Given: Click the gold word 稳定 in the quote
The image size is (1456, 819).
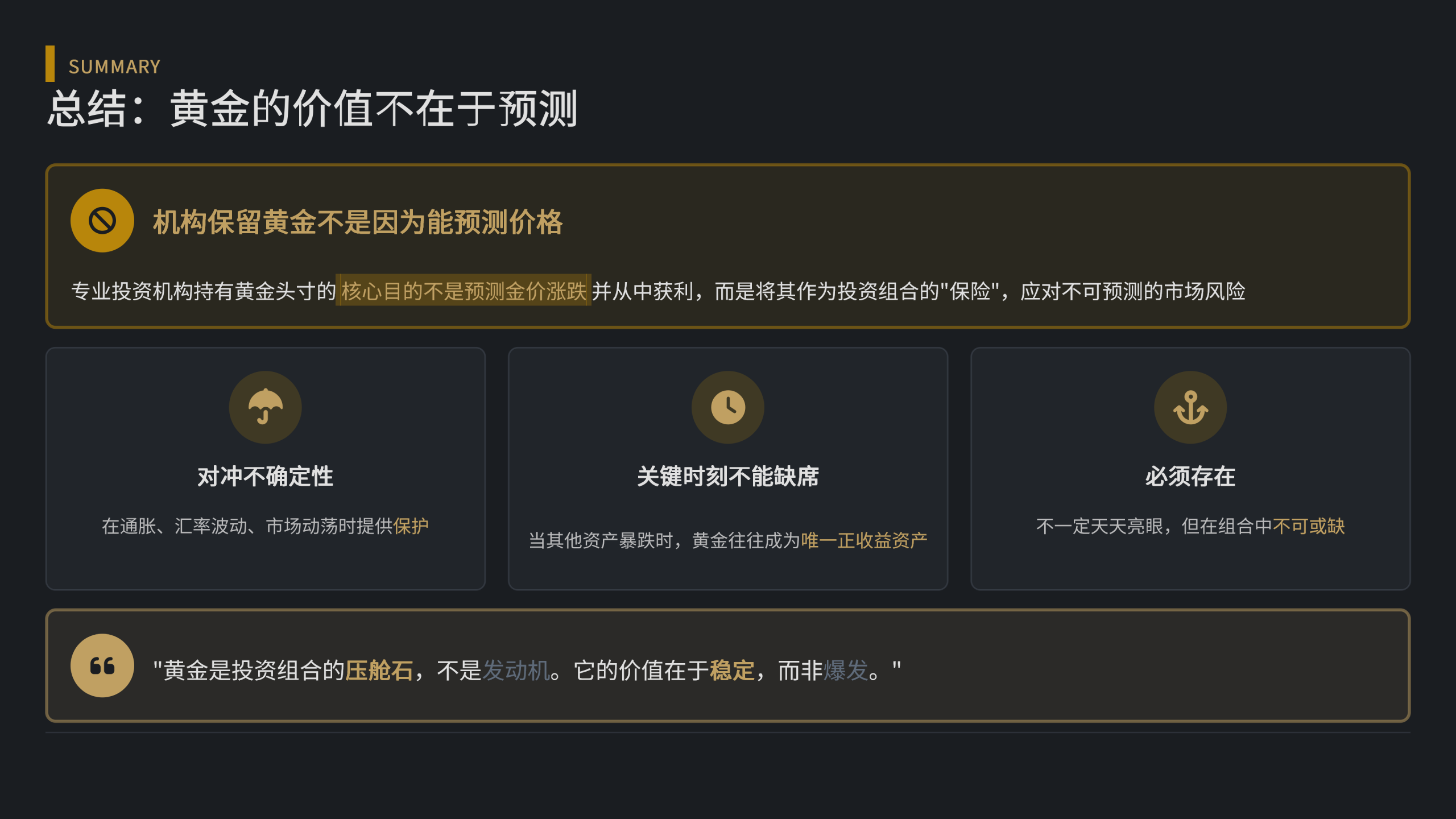Looking at the screenshot, I should point(732,671).
